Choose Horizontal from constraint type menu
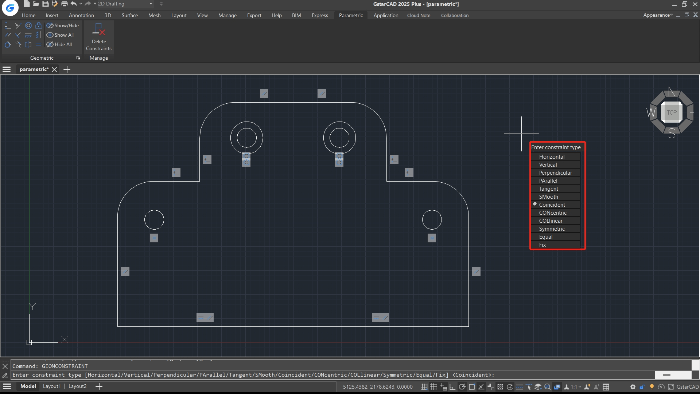Viewport: 700px width, 394px height. tap(556, 157)
